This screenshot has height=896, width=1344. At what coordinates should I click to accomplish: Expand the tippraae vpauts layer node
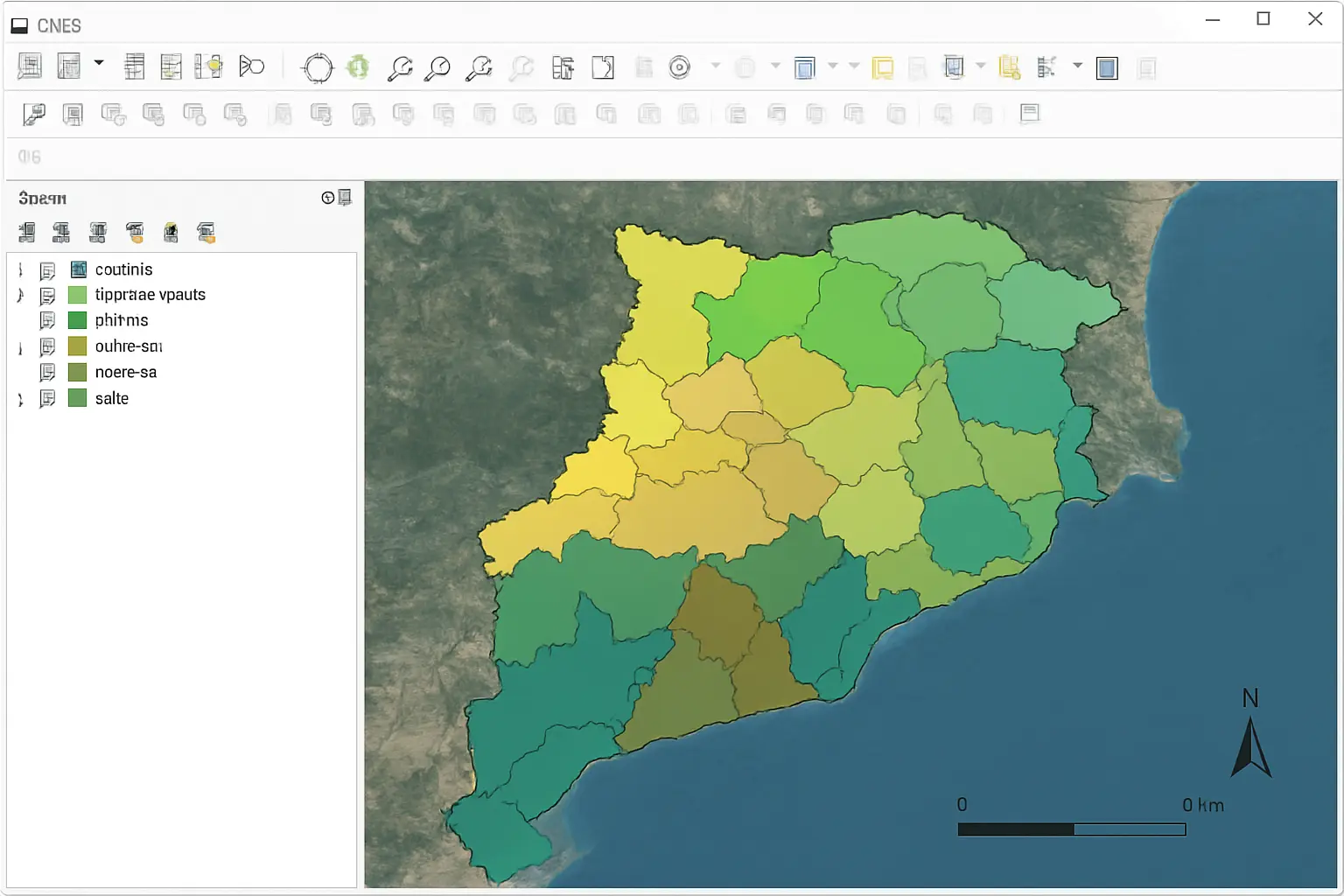[x=20, y=295]
